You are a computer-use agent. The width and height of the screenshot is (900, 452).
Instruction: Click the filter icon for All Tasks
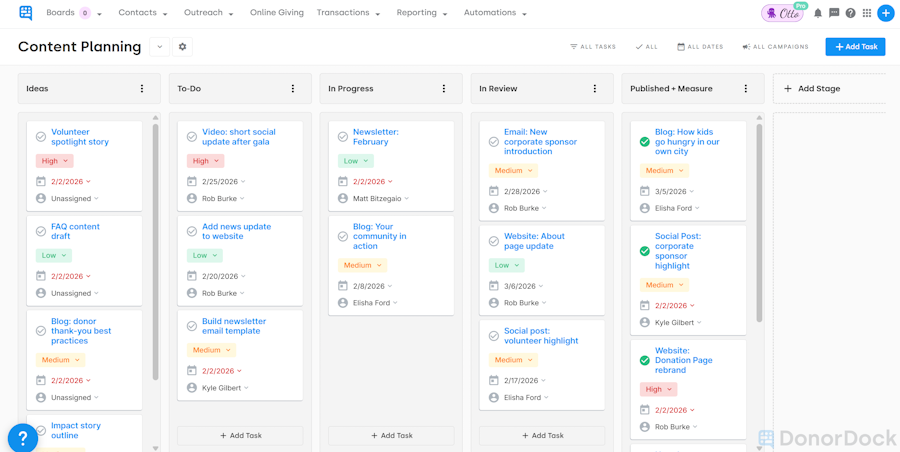(x=573, y=47)
